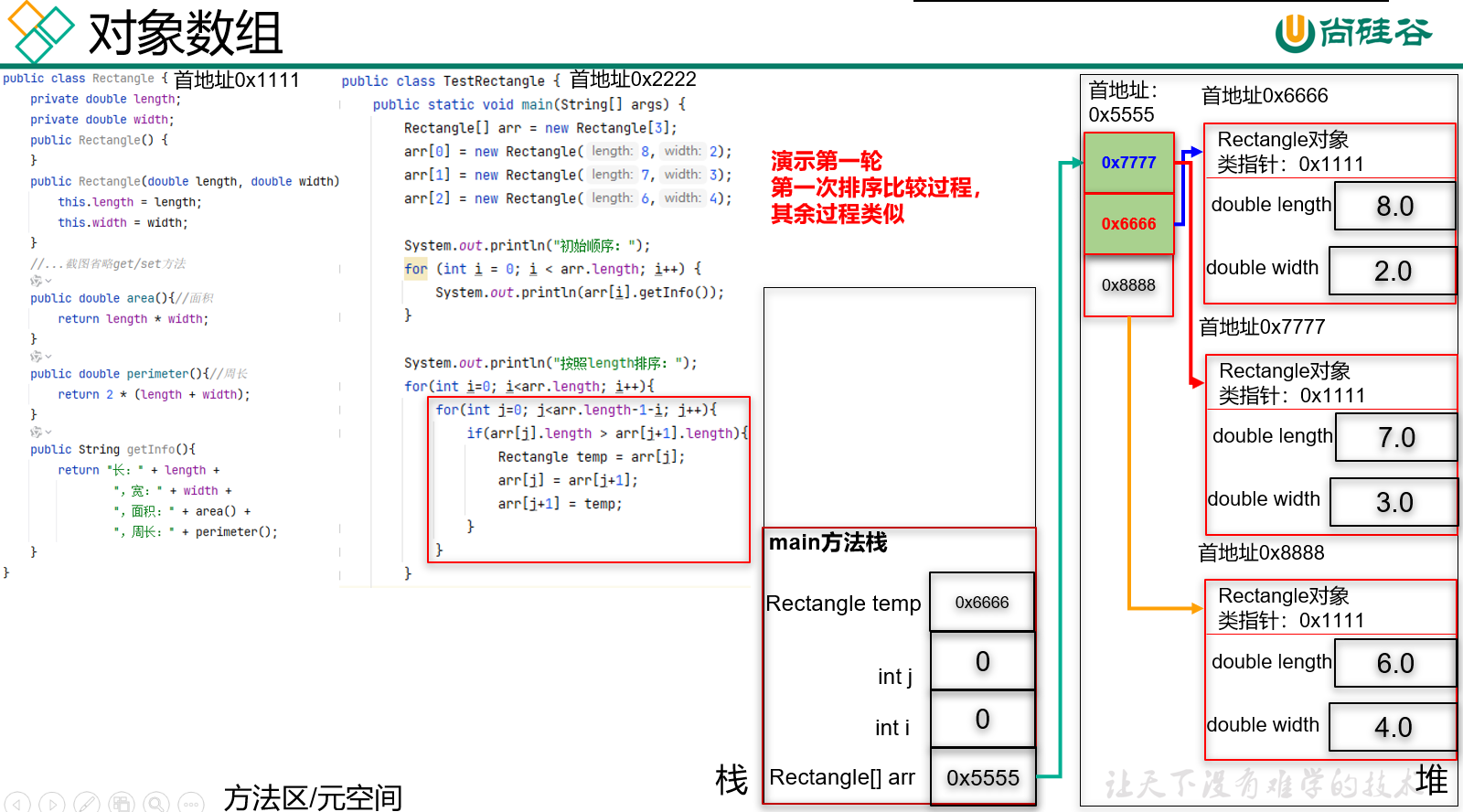Click the arr[1] = new Rectangle code line
This screenshot has height=812, width=1463.
pyautogui.click(x=568, y=175)
